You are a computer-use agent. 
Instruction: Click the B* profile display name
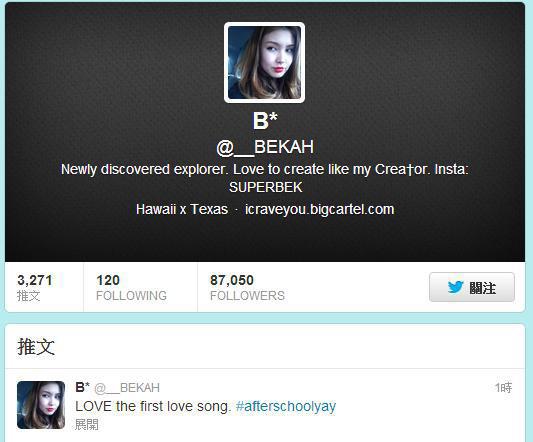tap(265, 121)
